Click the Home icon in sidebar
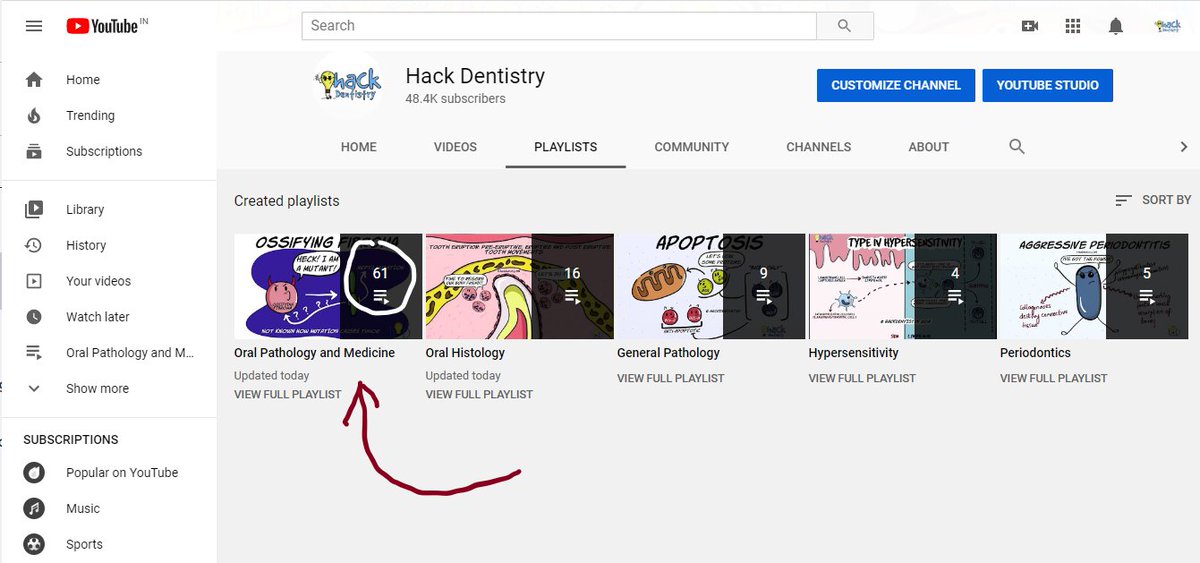This screenshot has height=563, width=1200. tap(34, 80)
